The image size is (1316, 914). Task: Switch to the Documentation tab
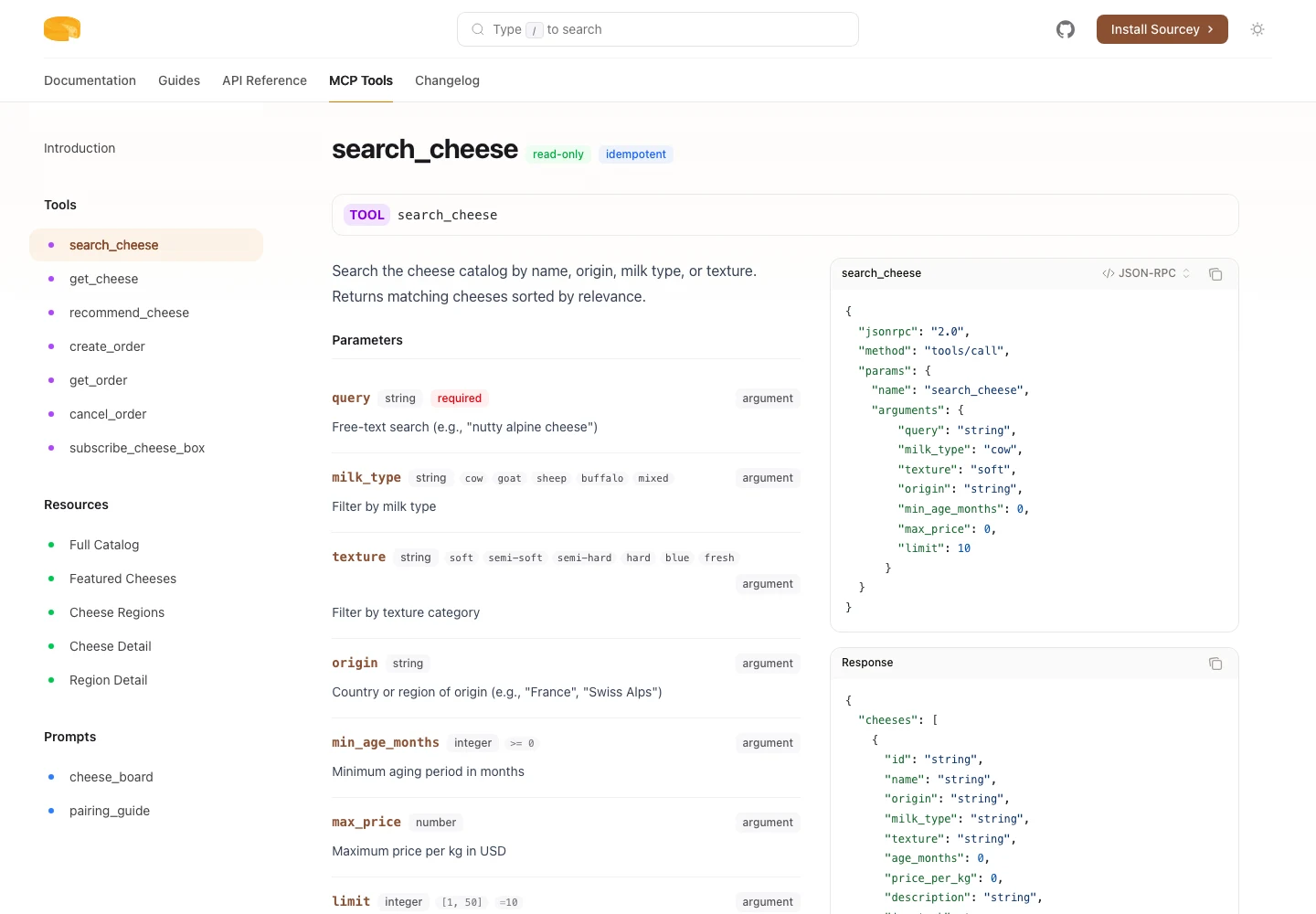[x=90, y=80]
